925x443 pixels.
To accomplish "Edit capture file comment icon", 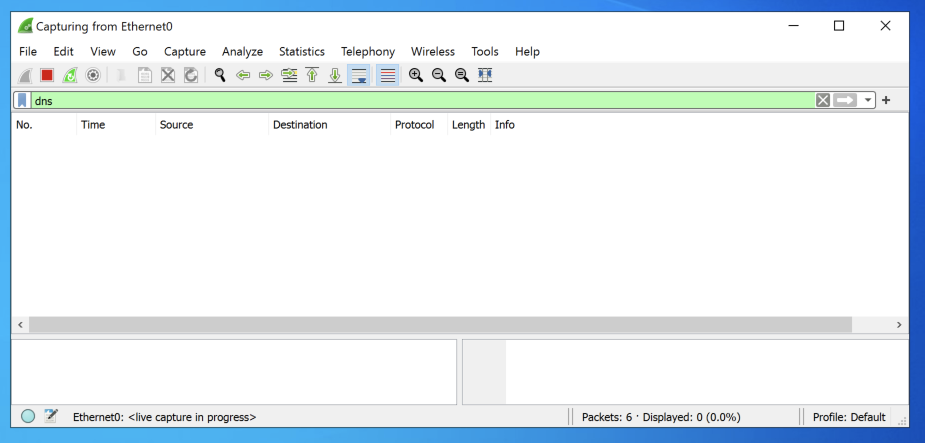I will [51, 416].
